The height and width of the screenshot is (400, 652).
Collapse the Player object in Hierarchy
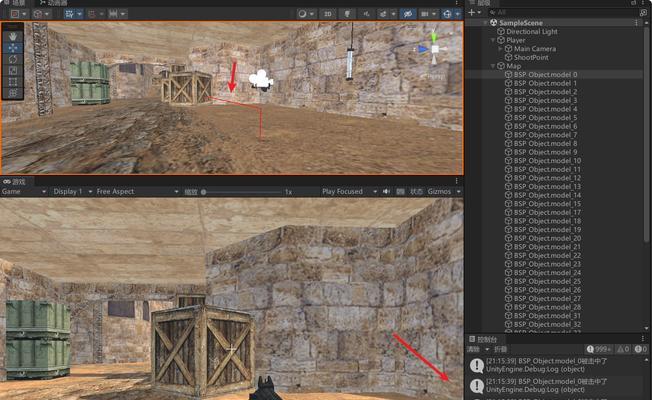(493, 40)
